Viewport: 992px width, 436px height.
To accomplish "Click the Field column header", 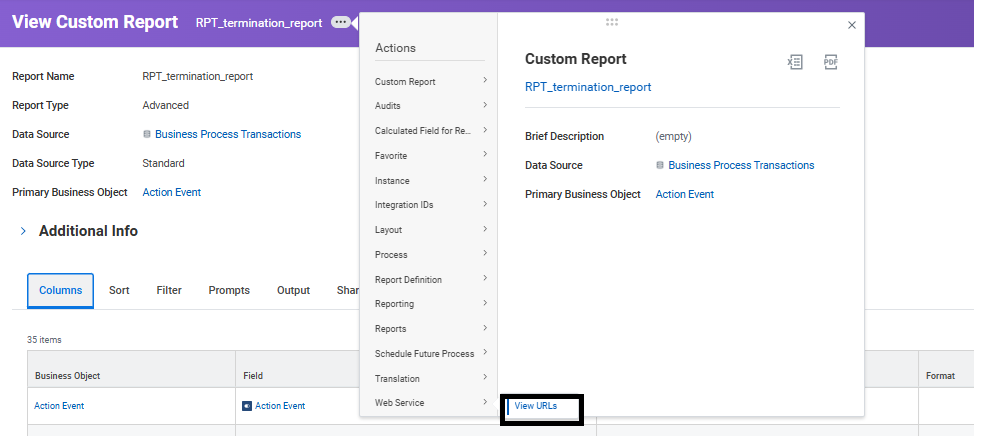I will (254, 376).
